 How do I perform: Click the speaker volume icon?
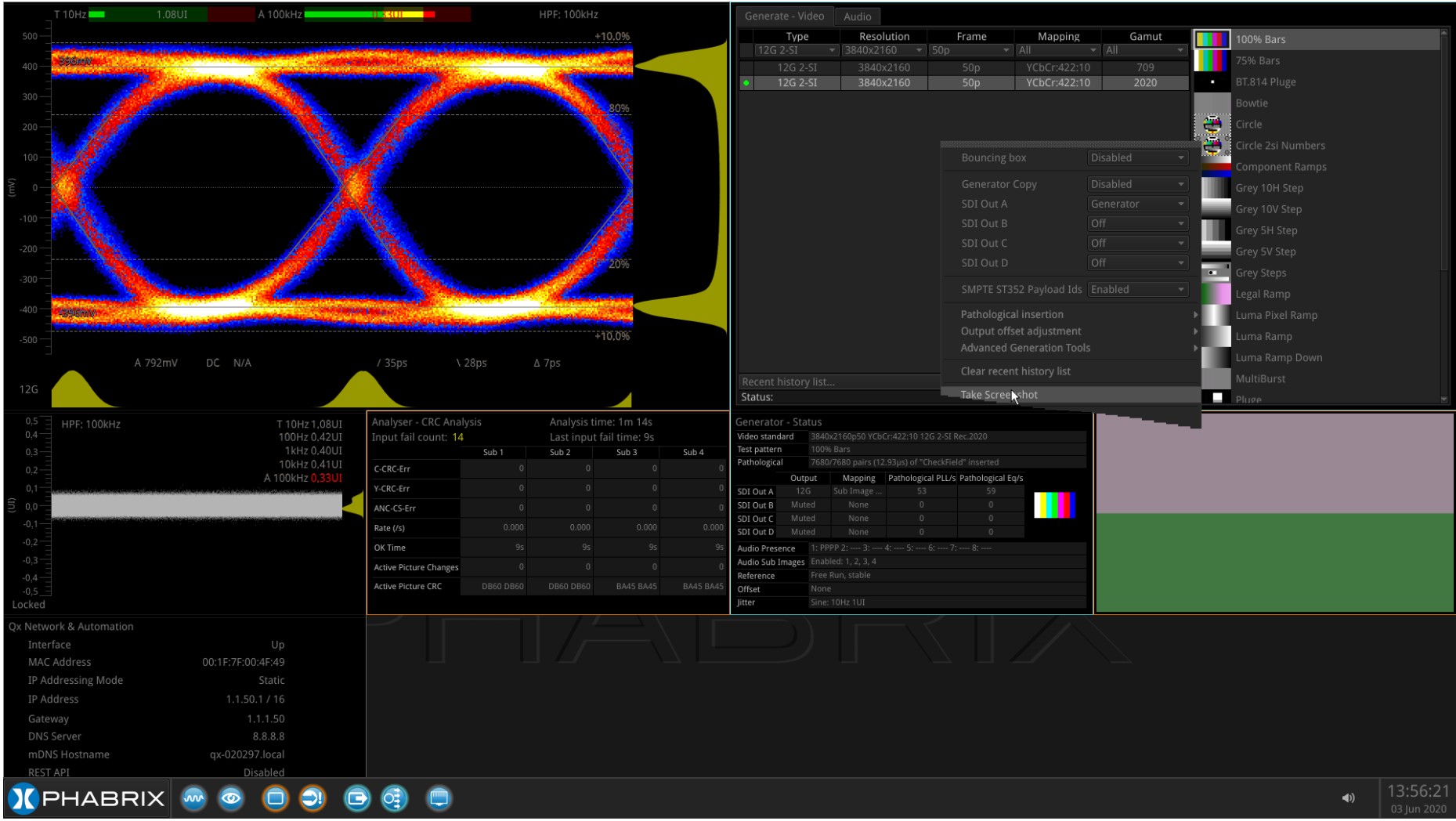(1348, 798)
